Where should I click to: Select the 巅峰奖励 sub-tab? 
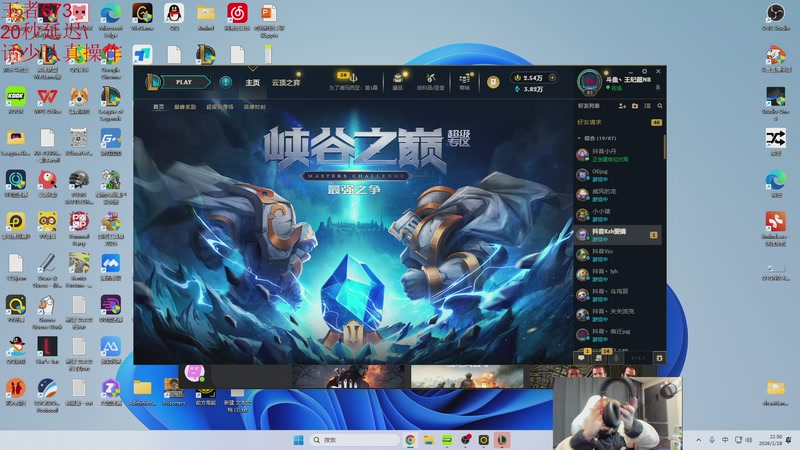pos(185,107)
